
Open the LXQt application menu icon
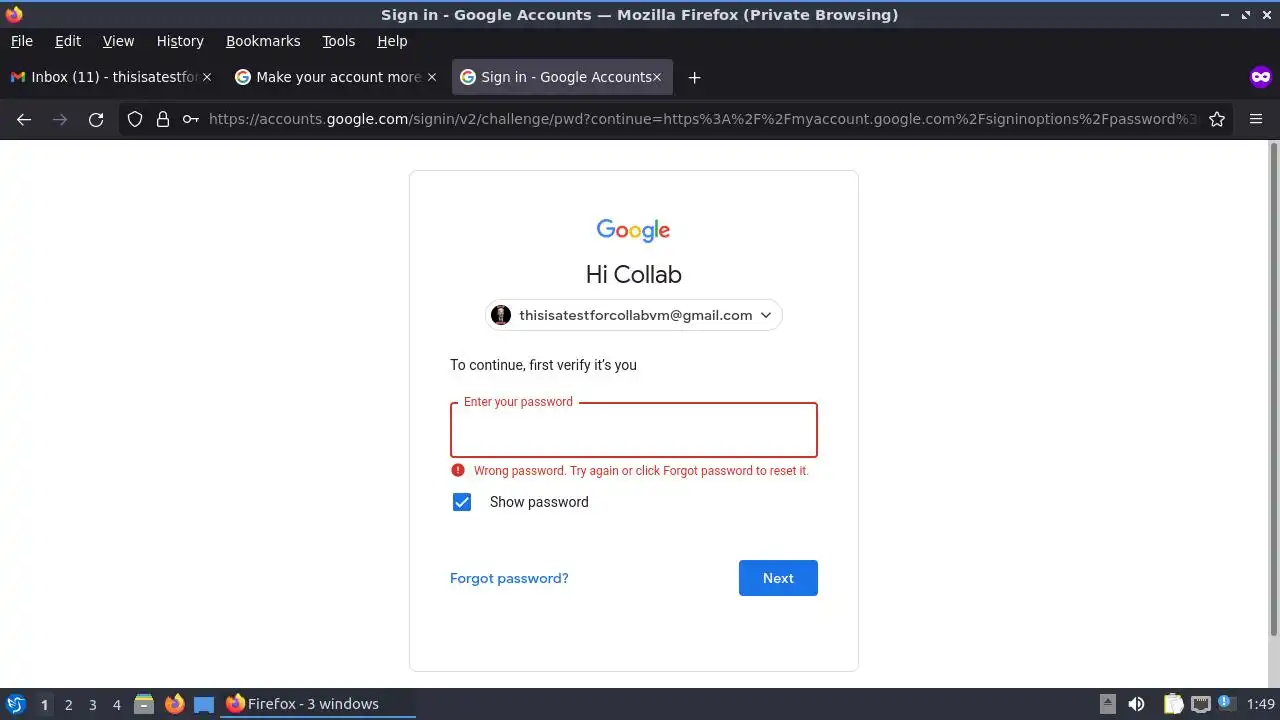click(15, 704)
